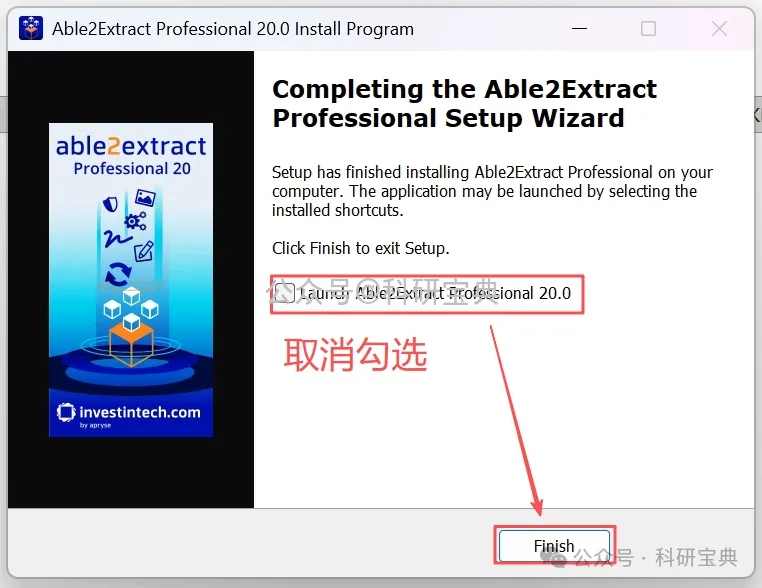
Task: Click the disabled maximize window button
Action: 648,29
